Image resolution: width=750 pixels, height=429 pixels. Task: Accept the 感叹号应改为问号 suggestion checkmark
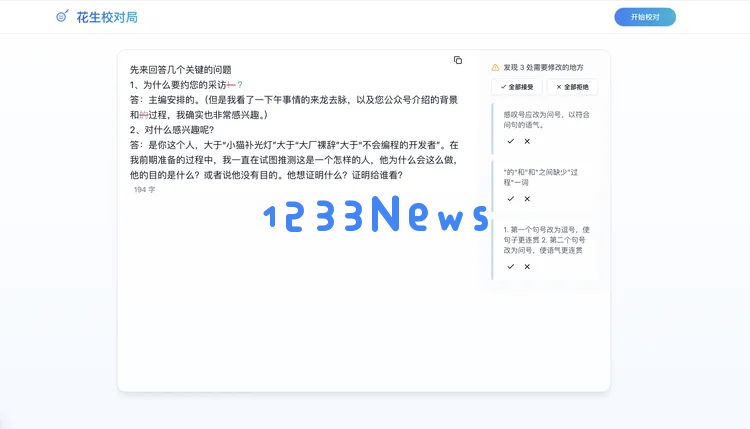(511, 141)
